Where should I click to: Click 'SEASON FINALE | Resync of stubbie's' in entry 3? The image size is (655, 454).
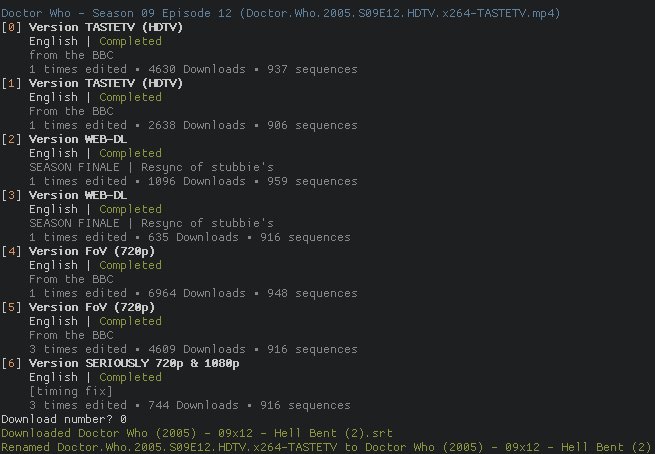coord(151,223)
